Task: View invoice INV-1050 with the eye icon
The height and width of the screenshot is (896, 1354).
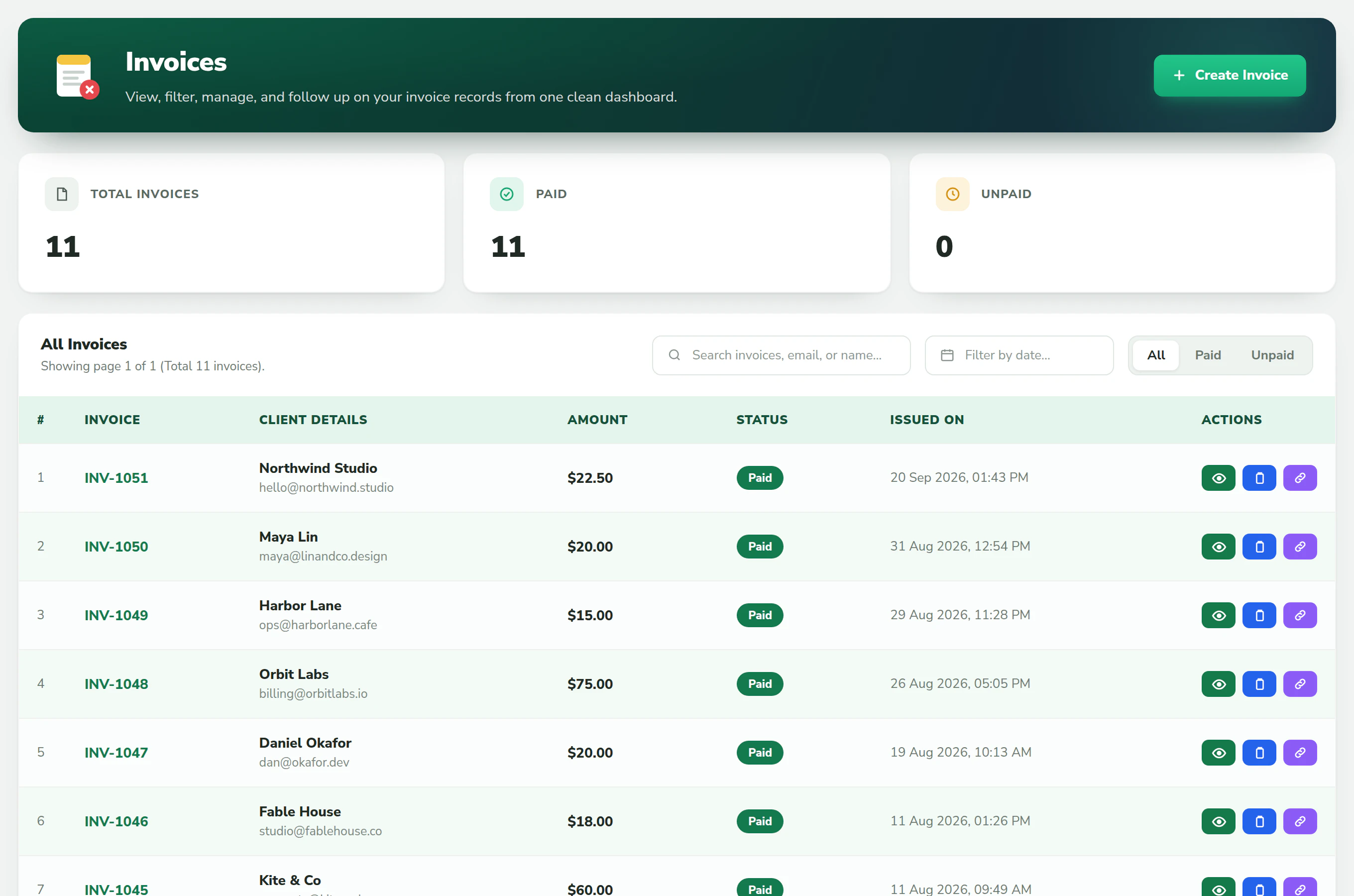Action: pyautogui.click(x=1218, y=546)
